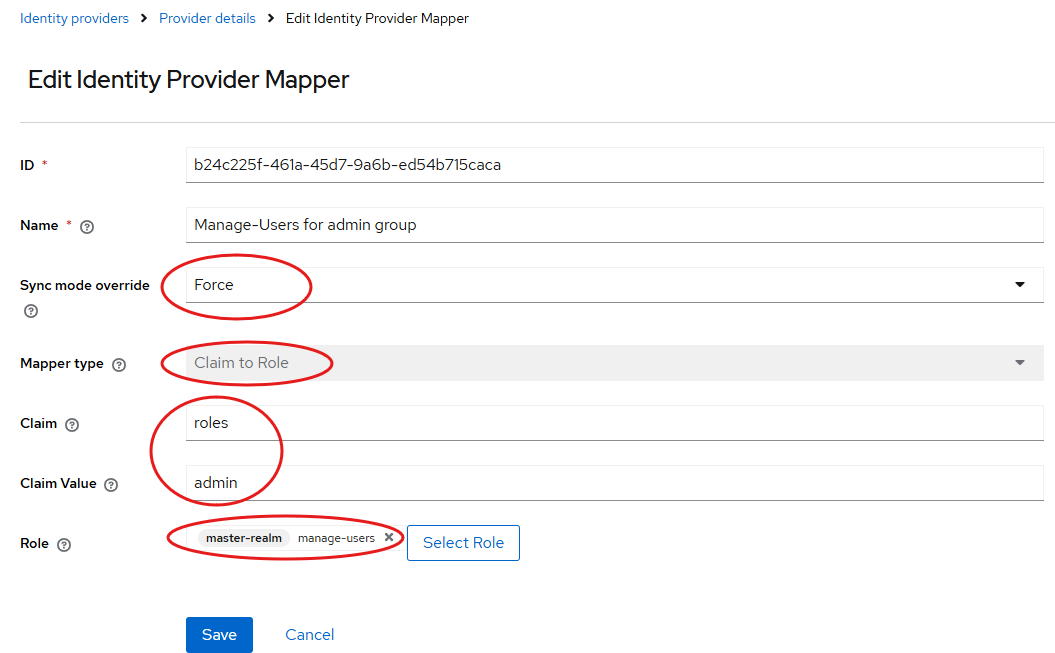The image size is (1055, 653).
Task: Open the Select Role dialog
Action: pyautogui.click(x=463, y=543)
